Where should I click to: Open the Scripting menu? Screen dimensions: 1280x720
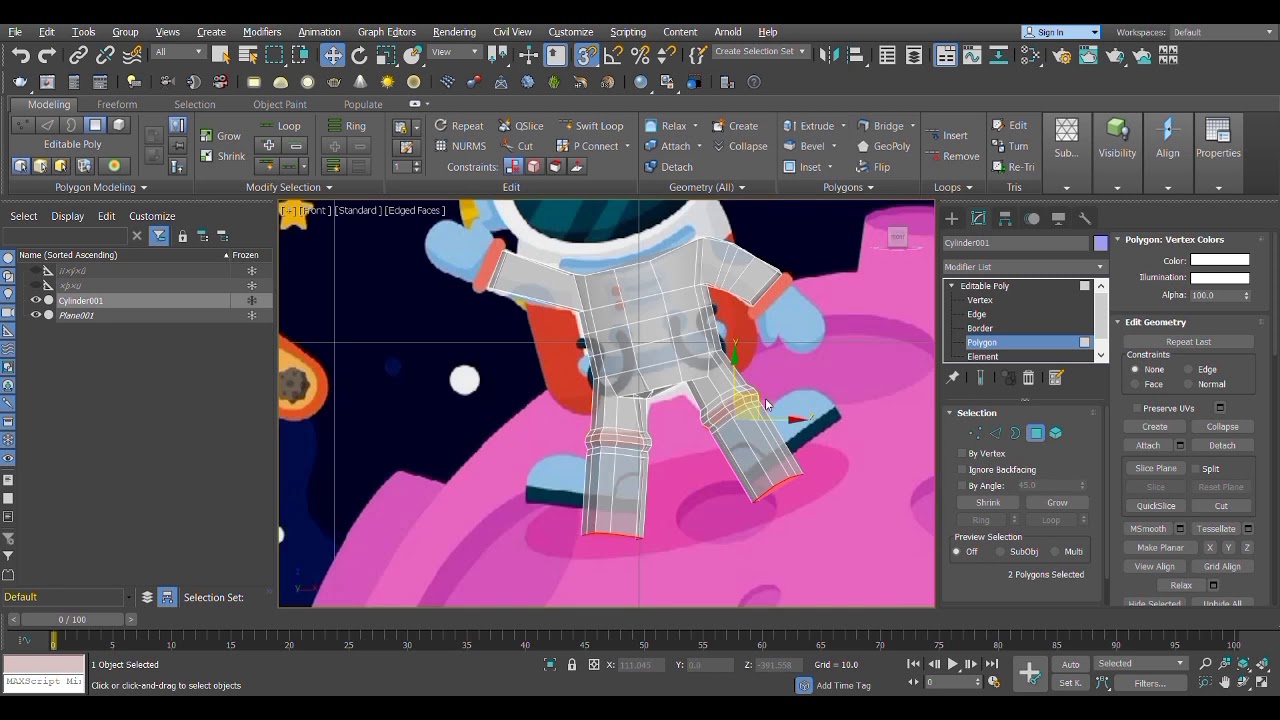[x=628, y=32]
